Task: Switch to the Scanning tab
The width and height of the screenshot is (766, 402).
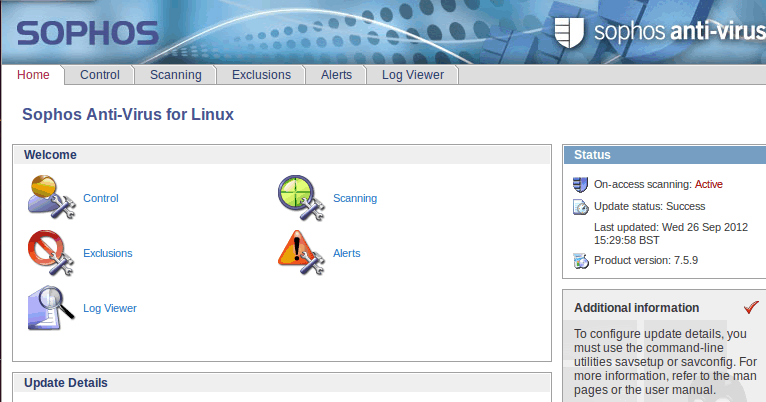Action: pyautogui.click(x=175, y=75)
